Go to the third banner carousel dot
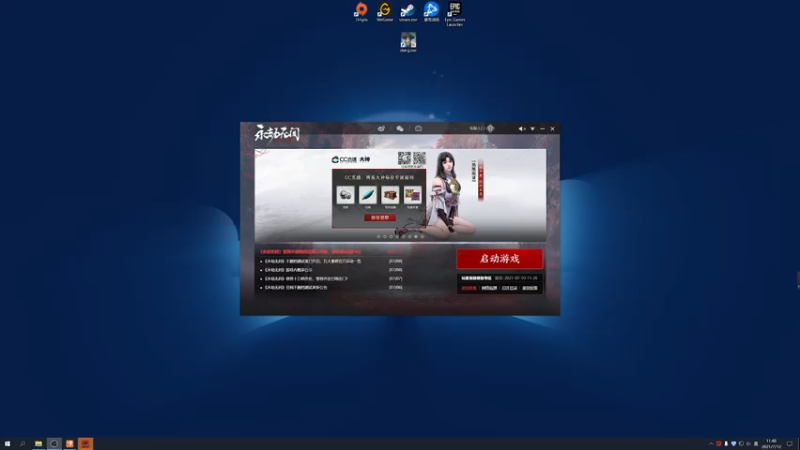Viewport: 800px width, 450px height. click(x=391, y=237)
